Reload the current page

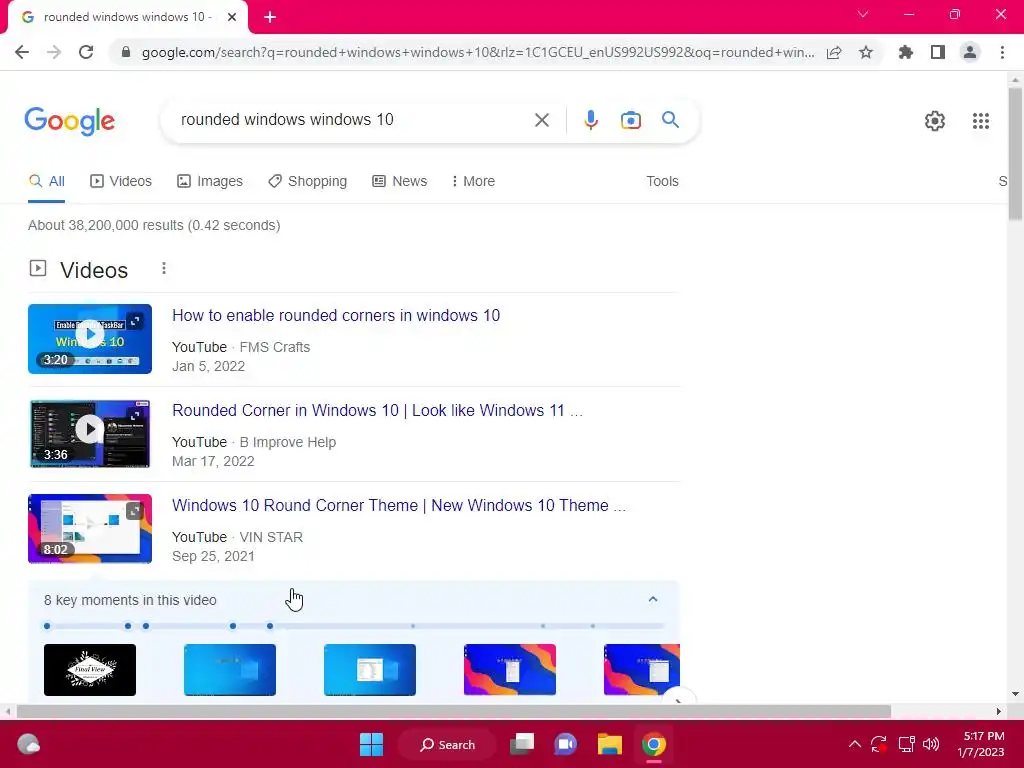click(x=86, y=52)
